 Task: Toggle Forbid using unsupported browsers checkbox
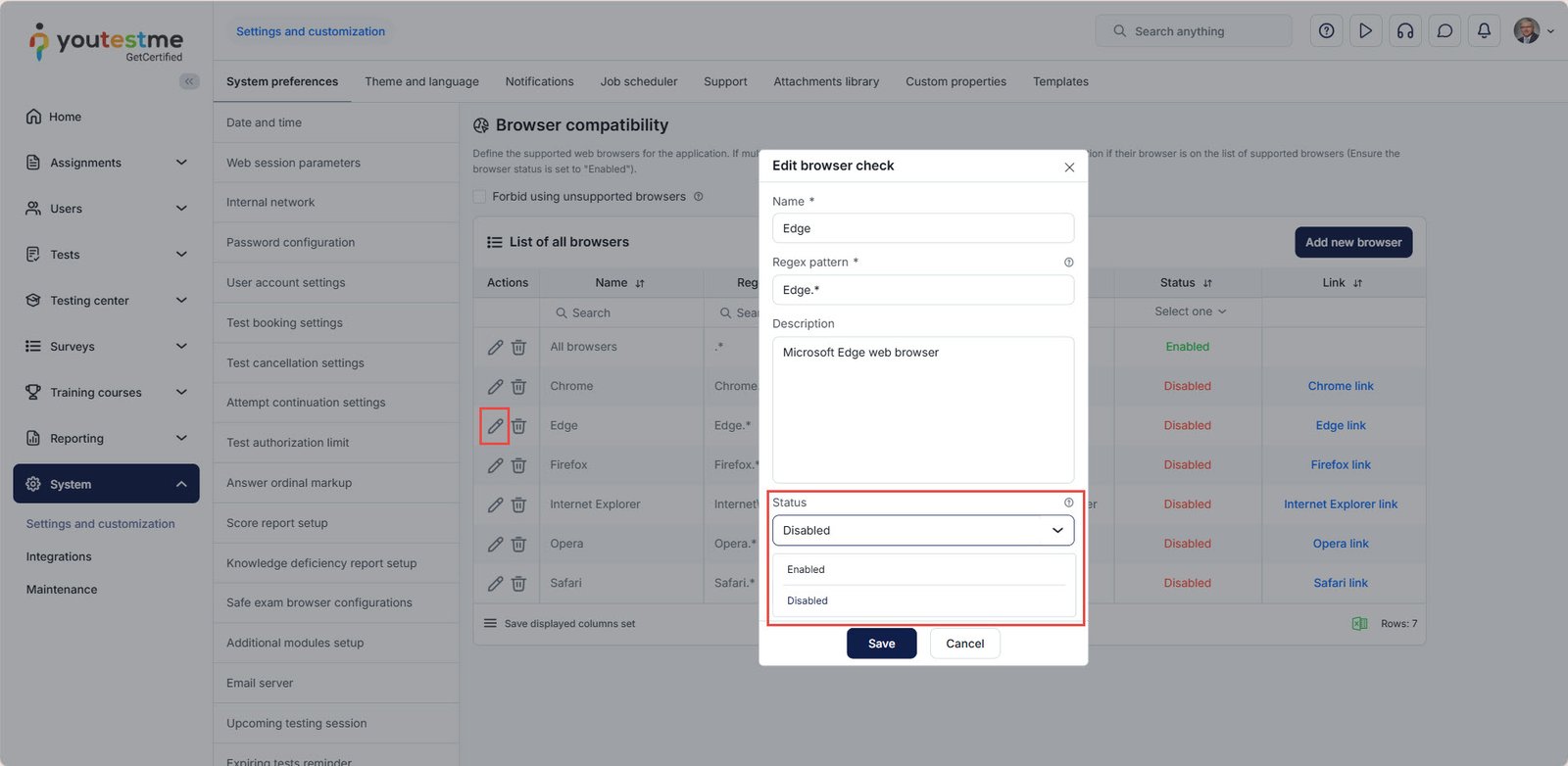[x=480, y=197]
